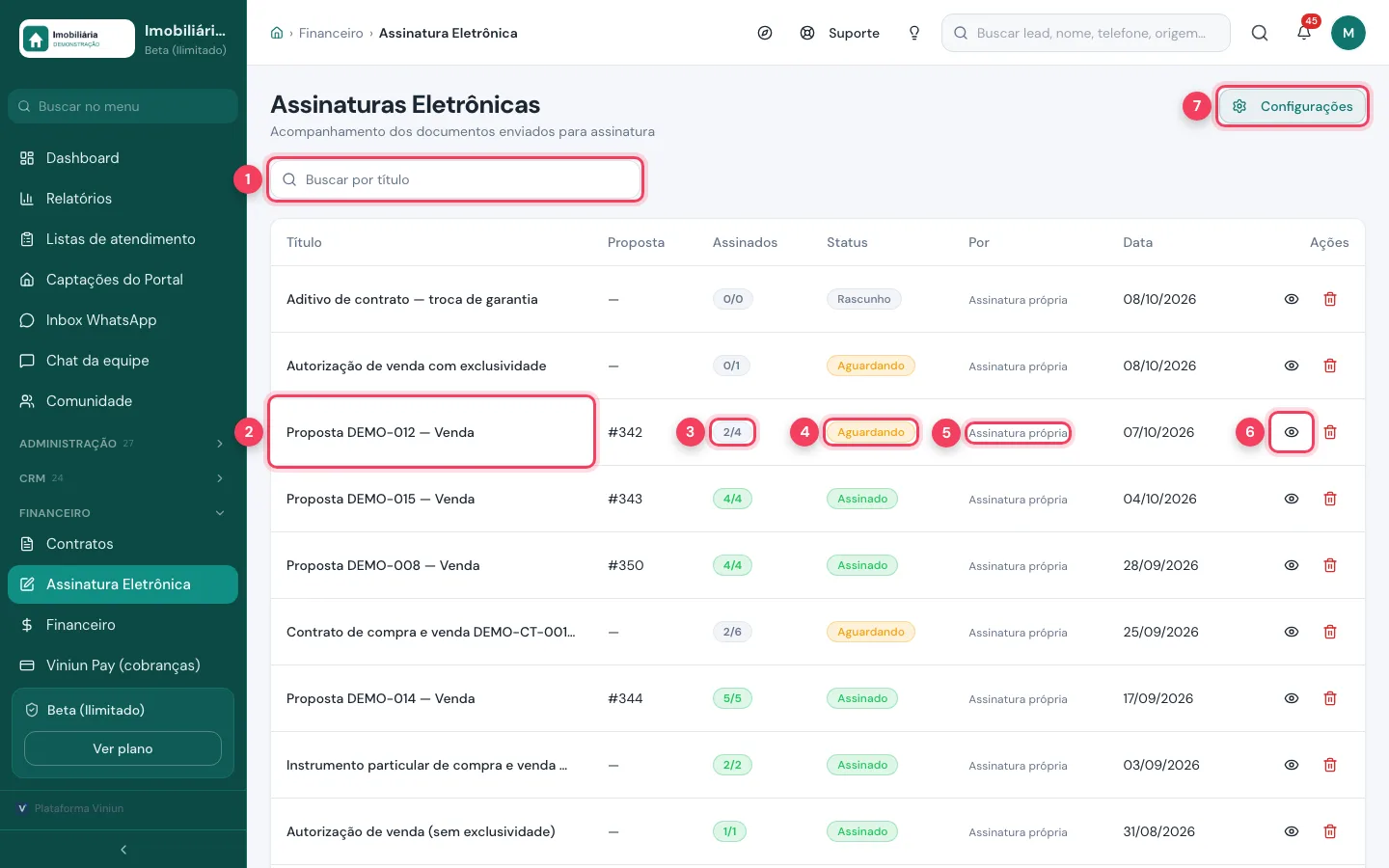
Task: Go to Relatórios in sidebar
Action: [123, 199]
